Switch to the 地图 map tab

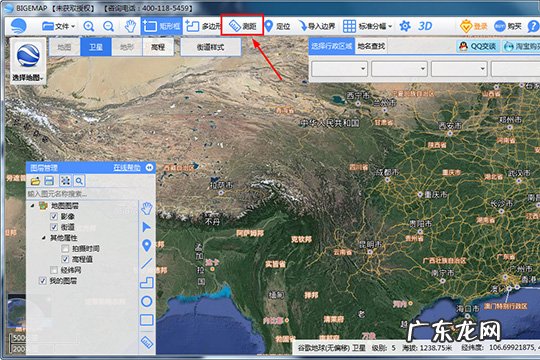pos(64,47)
